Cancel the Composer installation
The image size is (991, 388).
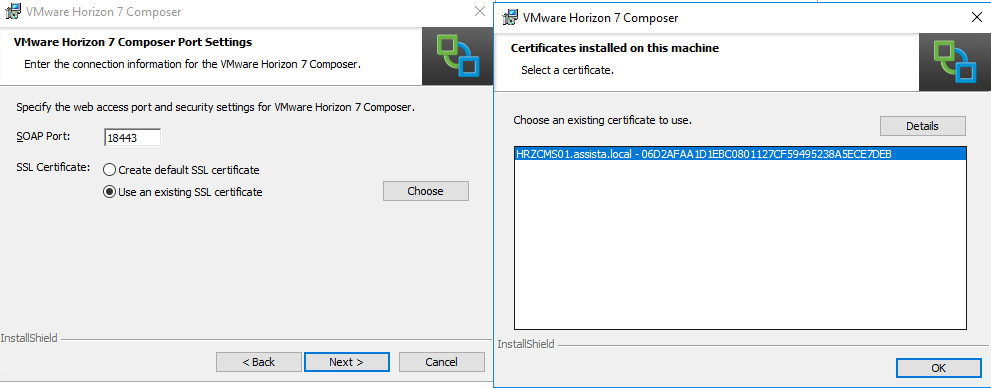(441, 362)
